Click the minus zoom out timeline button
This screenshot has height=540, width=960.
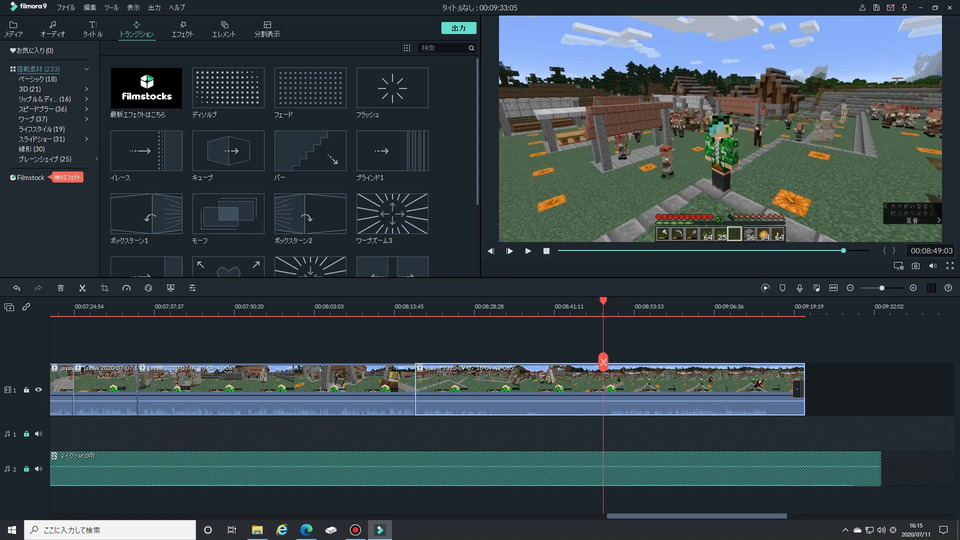(850, 288)
